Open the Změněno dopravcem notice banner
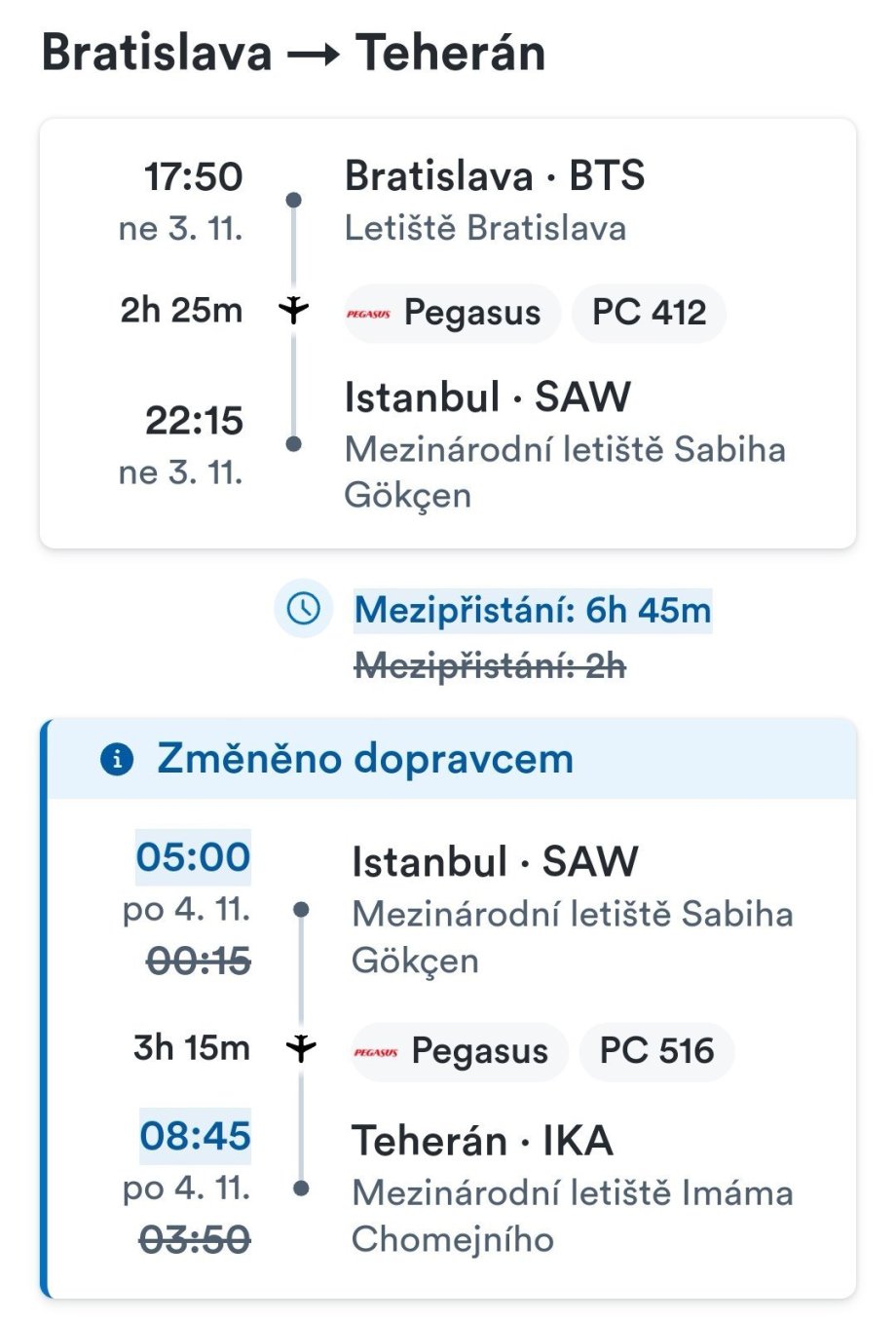The height and width of the screenshot is (1321, 896). [450, 759]
